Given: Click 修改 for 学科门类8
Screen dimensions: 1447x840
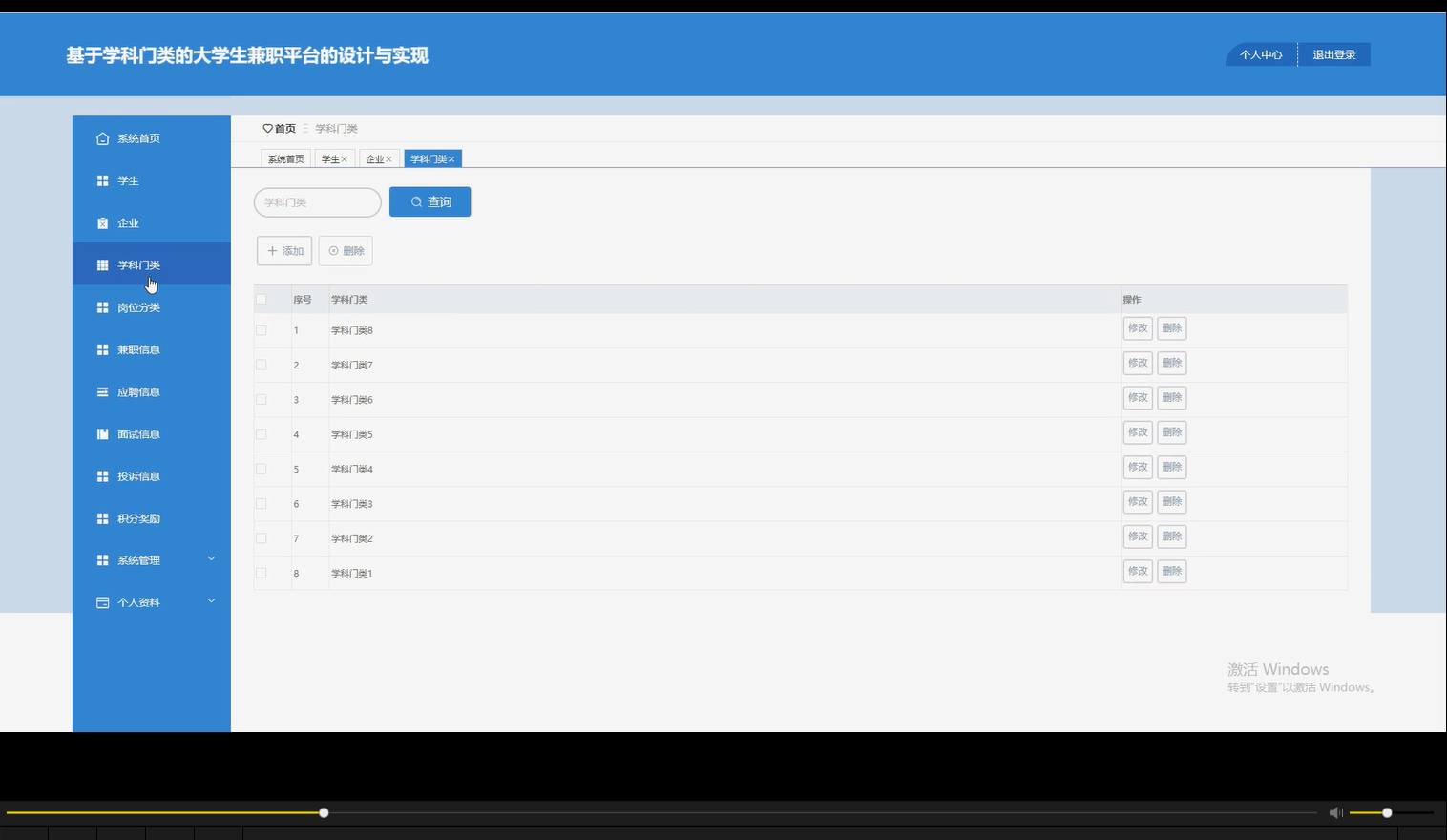Looking at the screenshot, I should click(x=1138, y=328).
